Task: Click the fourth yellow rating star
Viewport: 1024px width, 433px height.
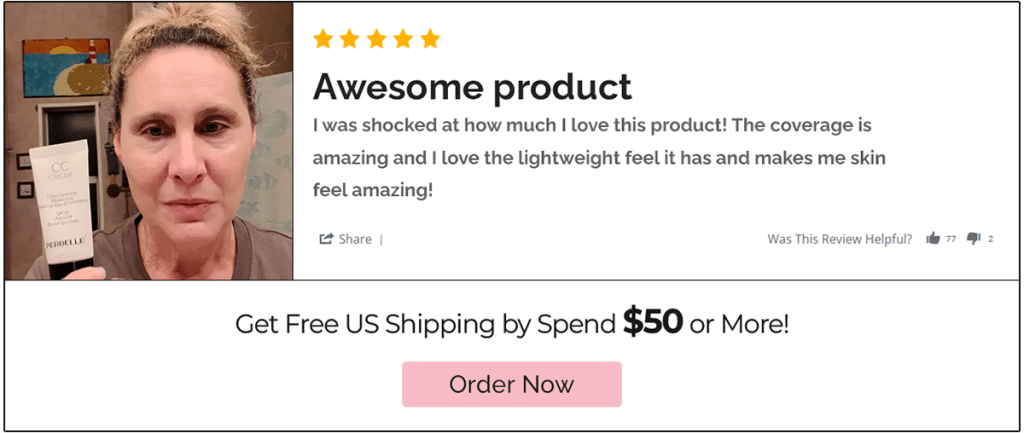Action: point(403,39)
